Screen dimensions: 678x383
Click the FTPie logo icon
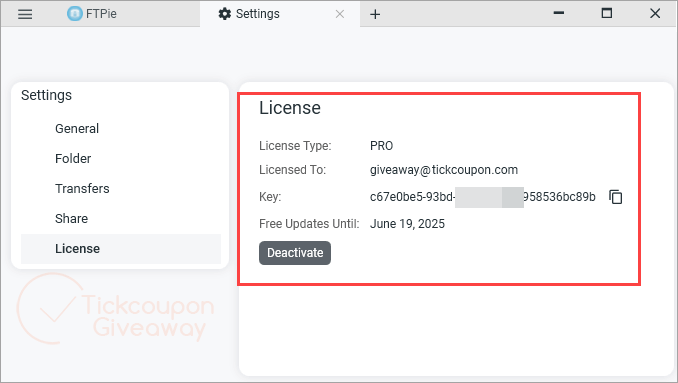pyautogui.click(x=75, y=14)
